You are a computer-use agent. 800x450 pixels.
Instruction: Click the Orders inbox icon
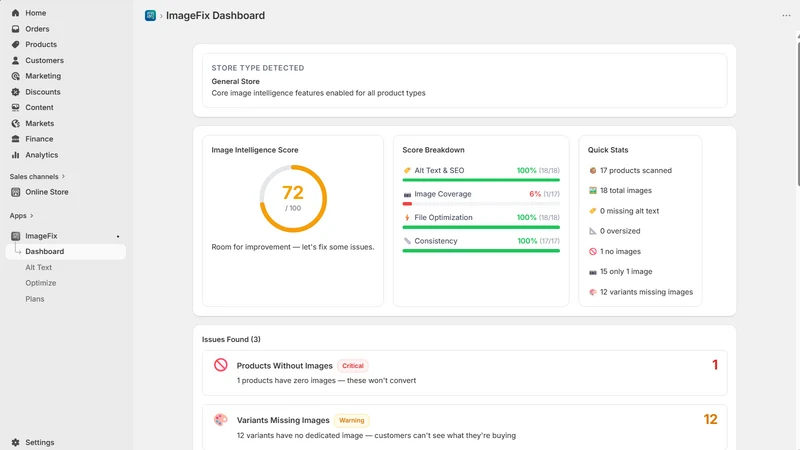(15, 29)
